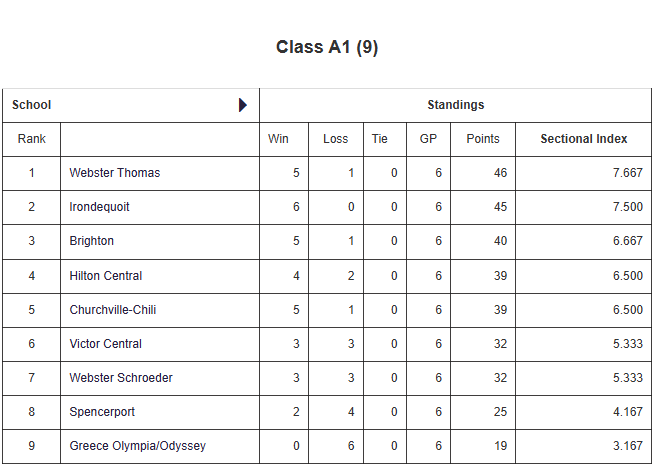
Task: Open the Irondequoit team entry
Action: pyautogui.click(x=99, y=207)
